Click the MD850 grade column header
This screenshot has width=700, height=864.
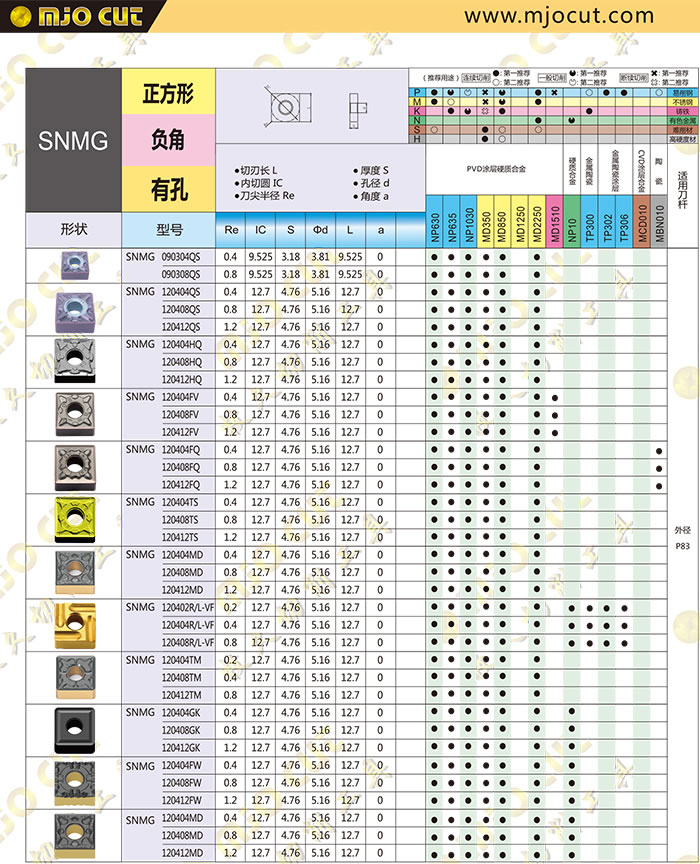[503, 222]
